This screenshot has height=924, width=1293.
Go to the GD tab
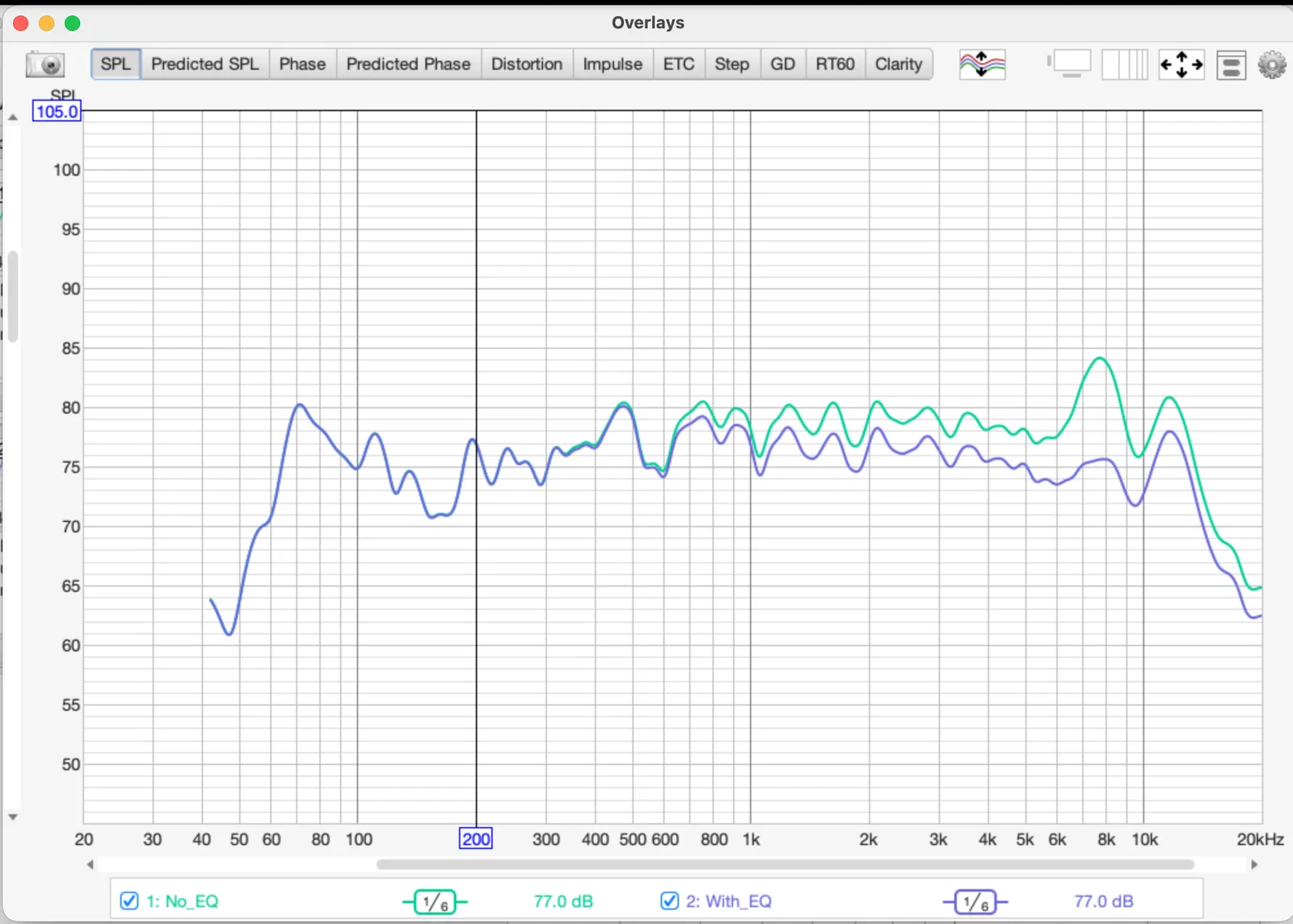pos(783,64)
